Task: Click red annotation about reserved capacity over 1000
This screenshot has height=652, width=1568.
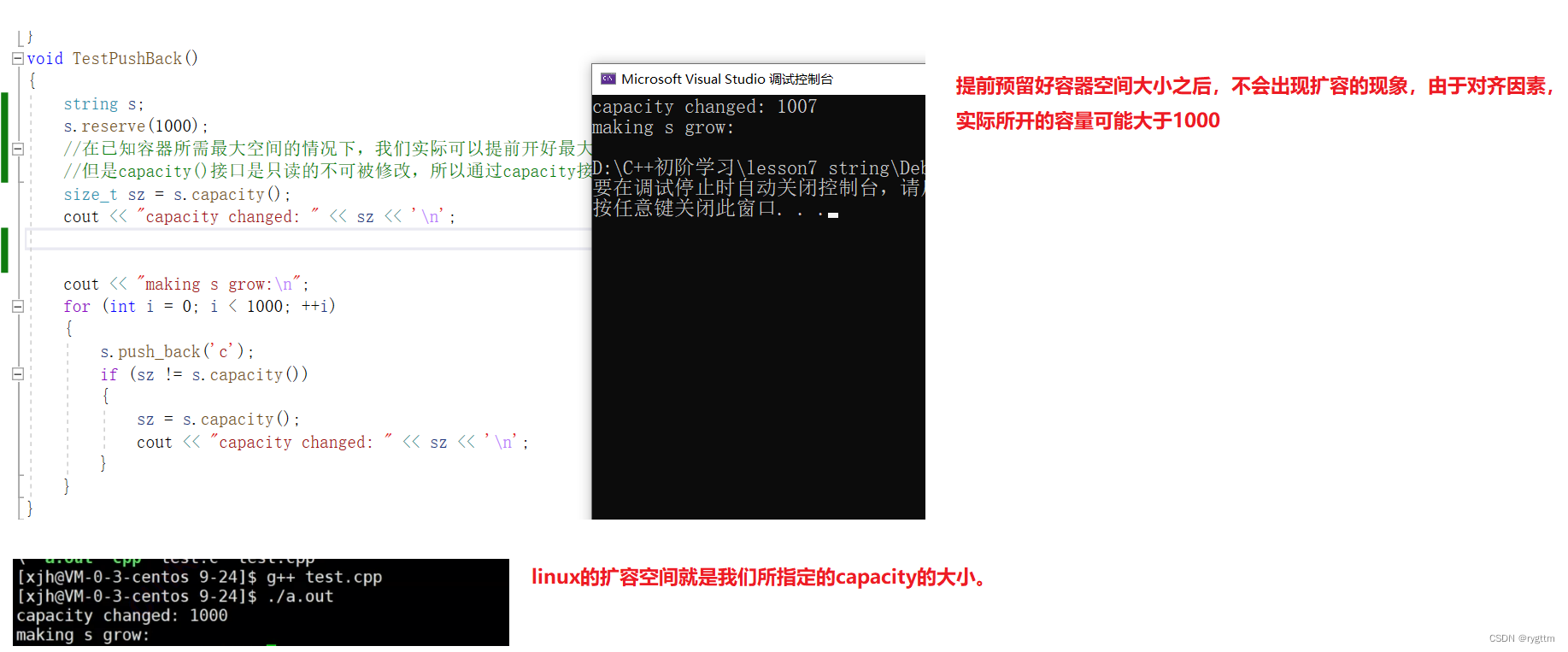Action: click(1254, 103)
